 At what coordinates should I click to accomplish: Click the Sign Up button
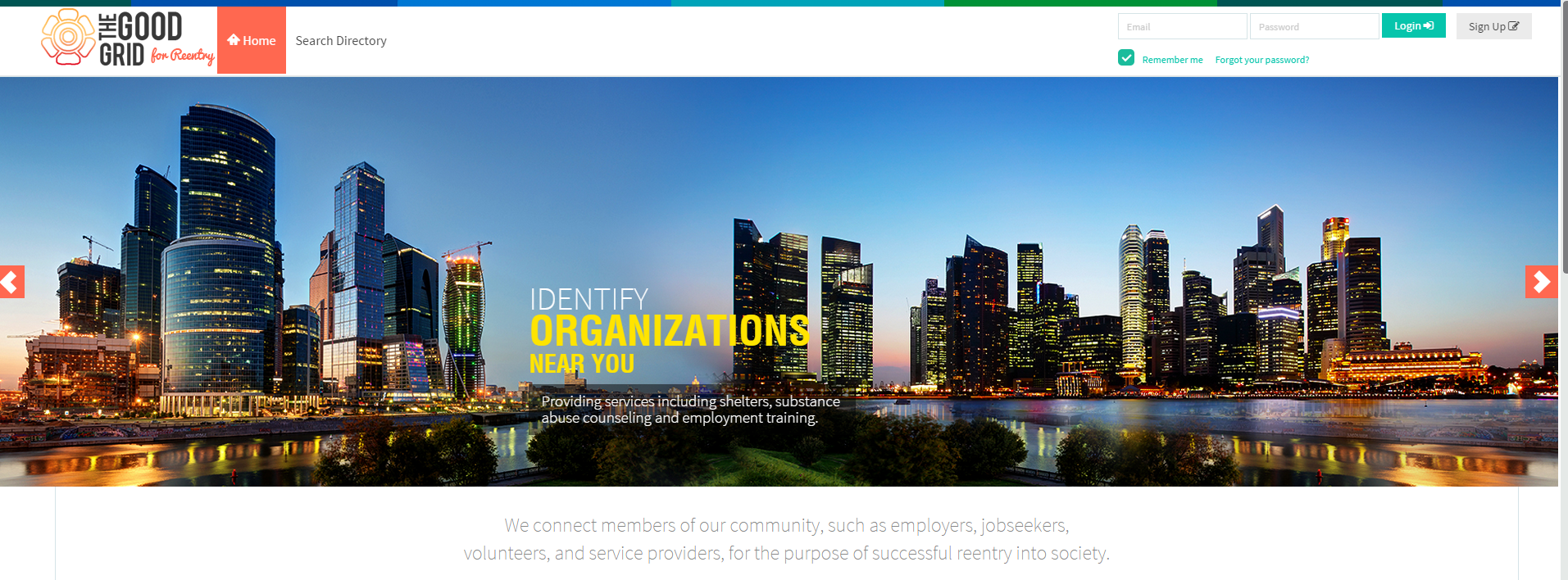coord(1493,26)
